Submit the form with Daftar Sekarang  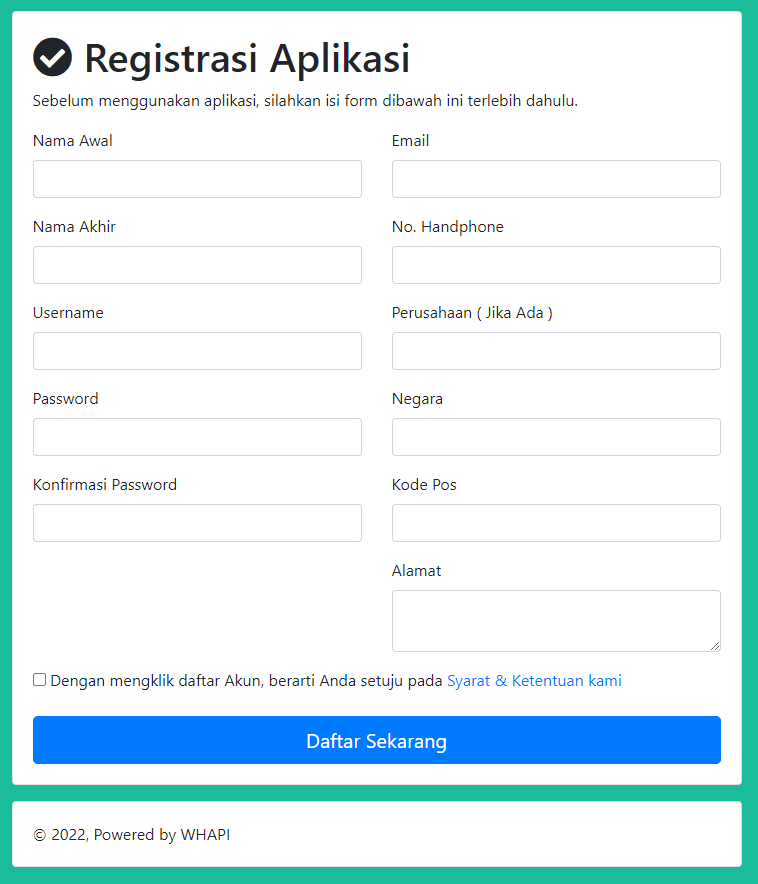tap(376, 740)
